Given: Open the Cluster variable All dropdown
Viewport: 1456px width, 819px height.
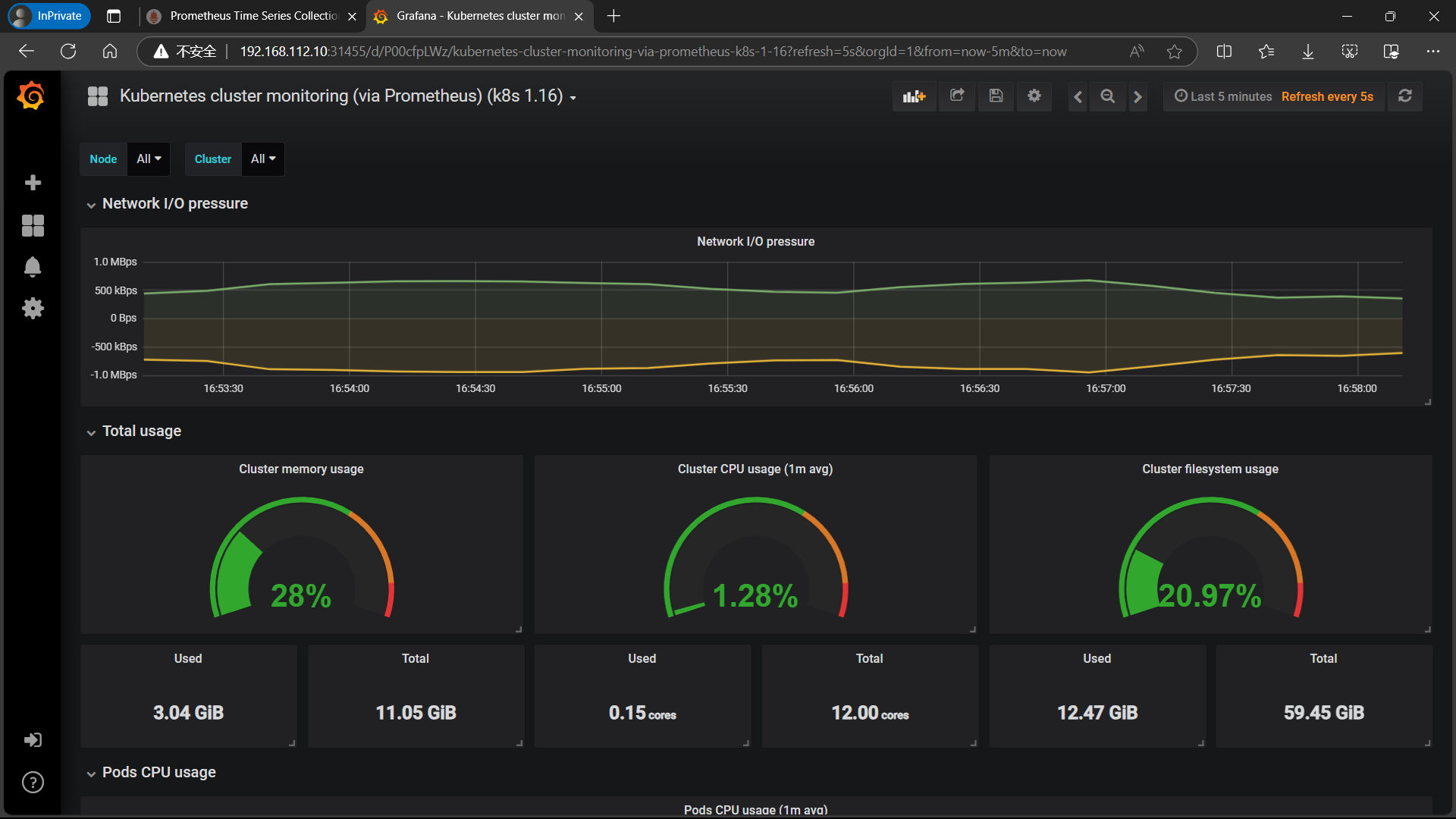Looking at the screenshot, I should coord(263,159).
